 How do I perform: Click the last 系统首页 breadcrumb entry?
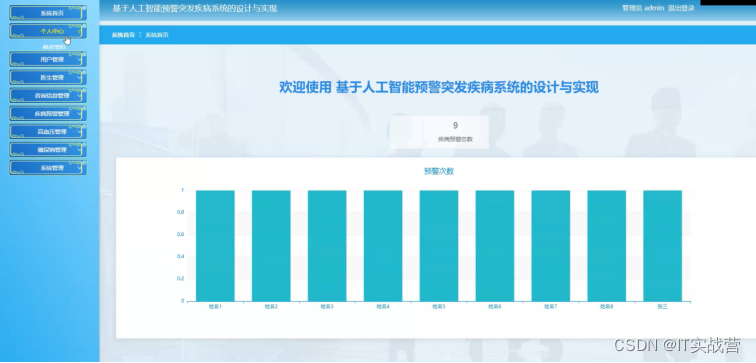[x=157, y=35]
